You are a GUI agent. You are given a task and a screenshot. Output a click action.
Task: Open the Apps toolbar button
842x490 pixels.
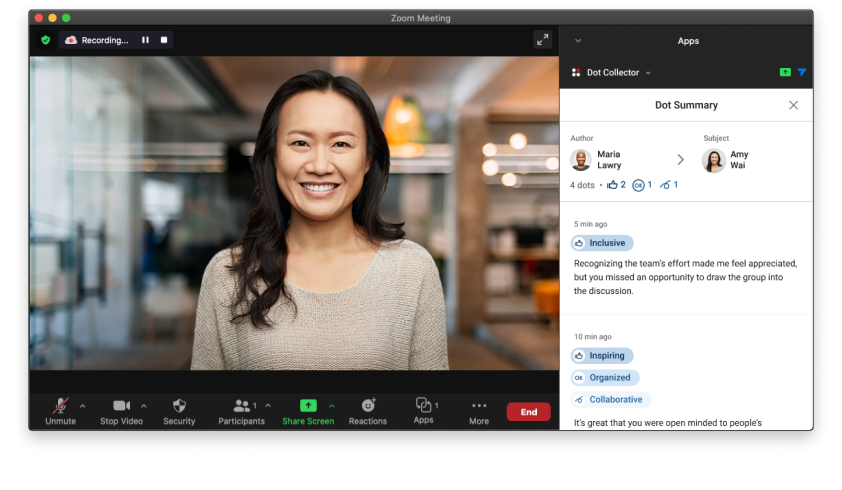424,411
